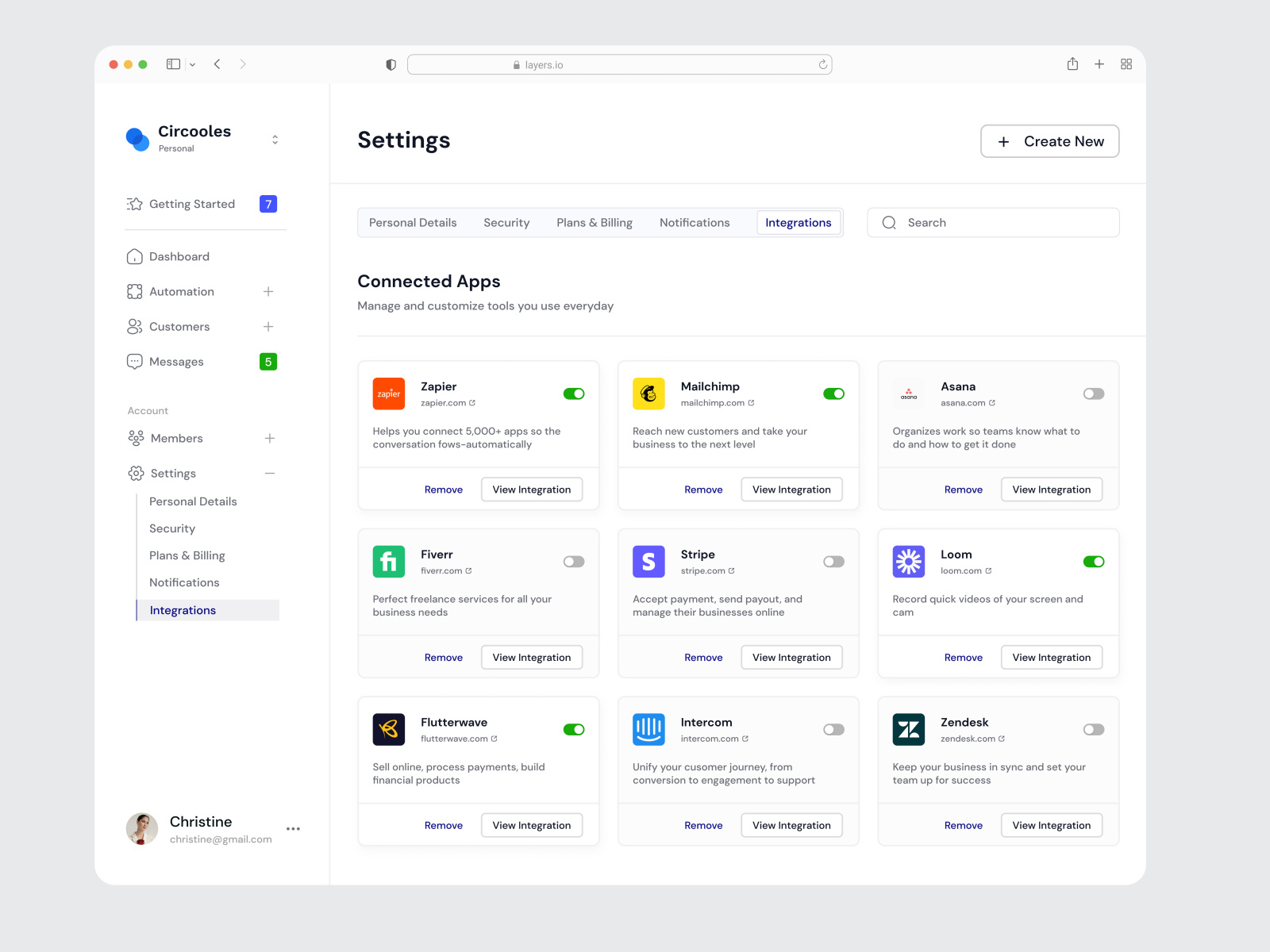
Task: Click the Zendesk app logo icon
Action: [x=909, y=730]
